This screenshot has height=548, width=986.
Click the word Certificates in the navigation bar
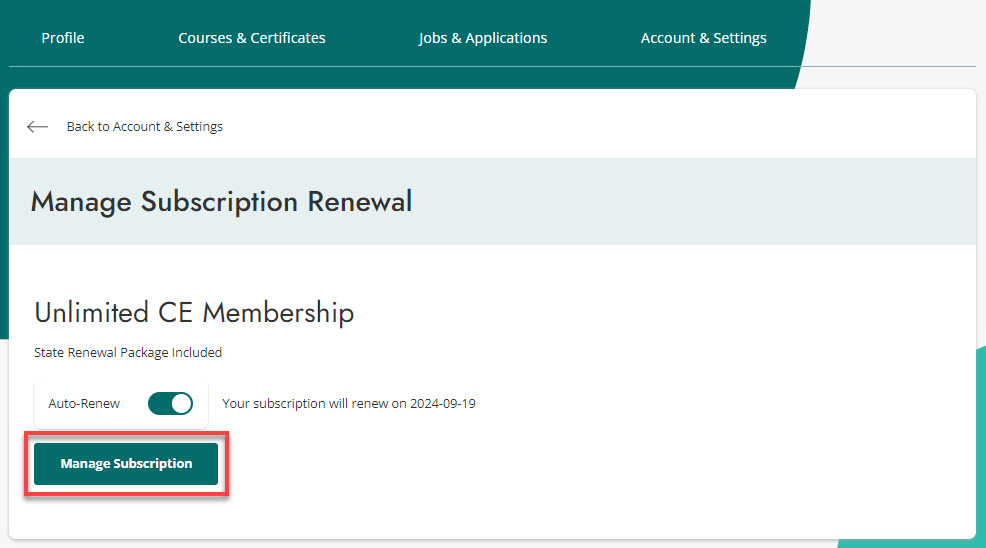288,38
